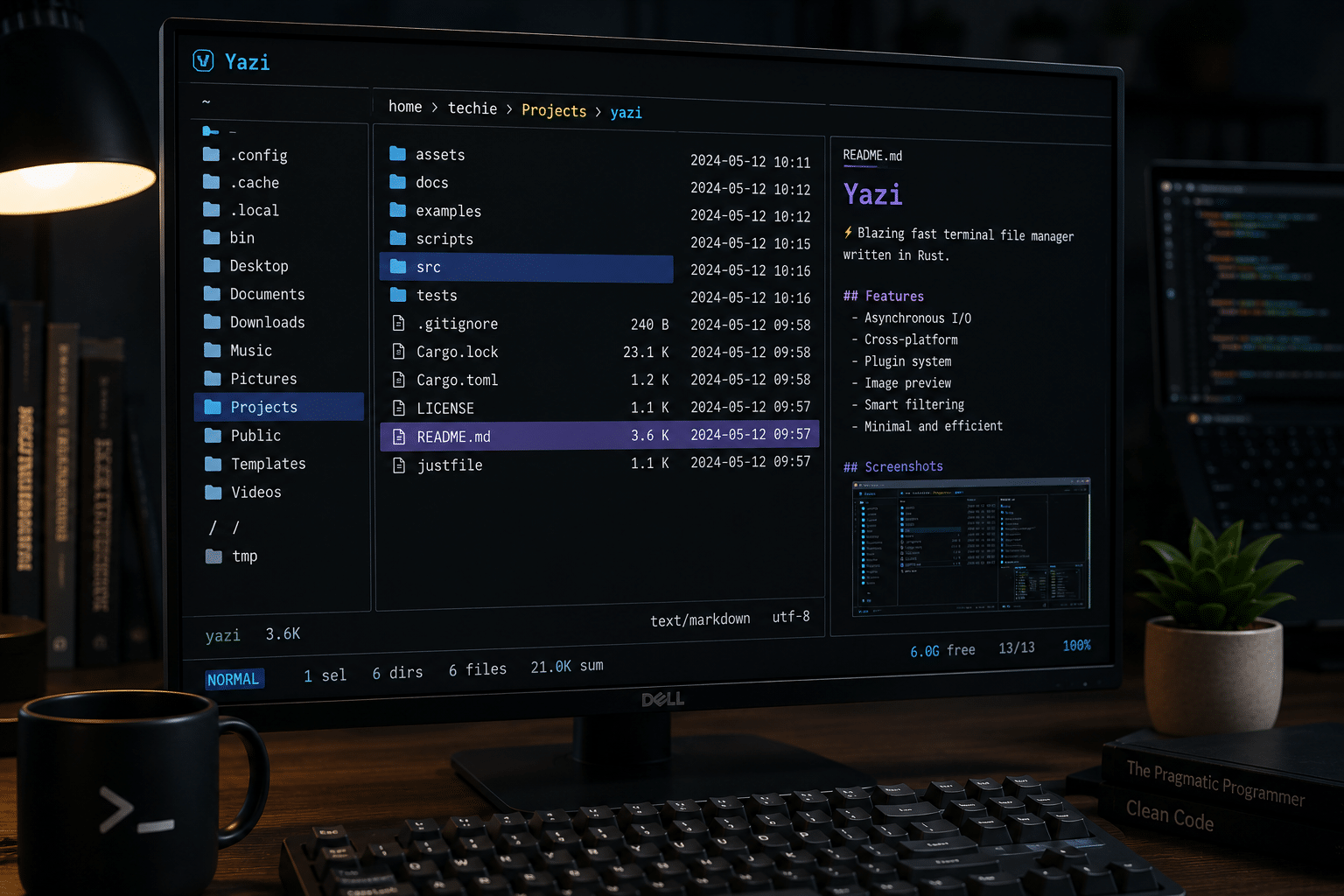The height and width of the screenshot is (896, 1344).
Task: Click the 'utf-8' encoding label
Action: (x=791, y=616)
